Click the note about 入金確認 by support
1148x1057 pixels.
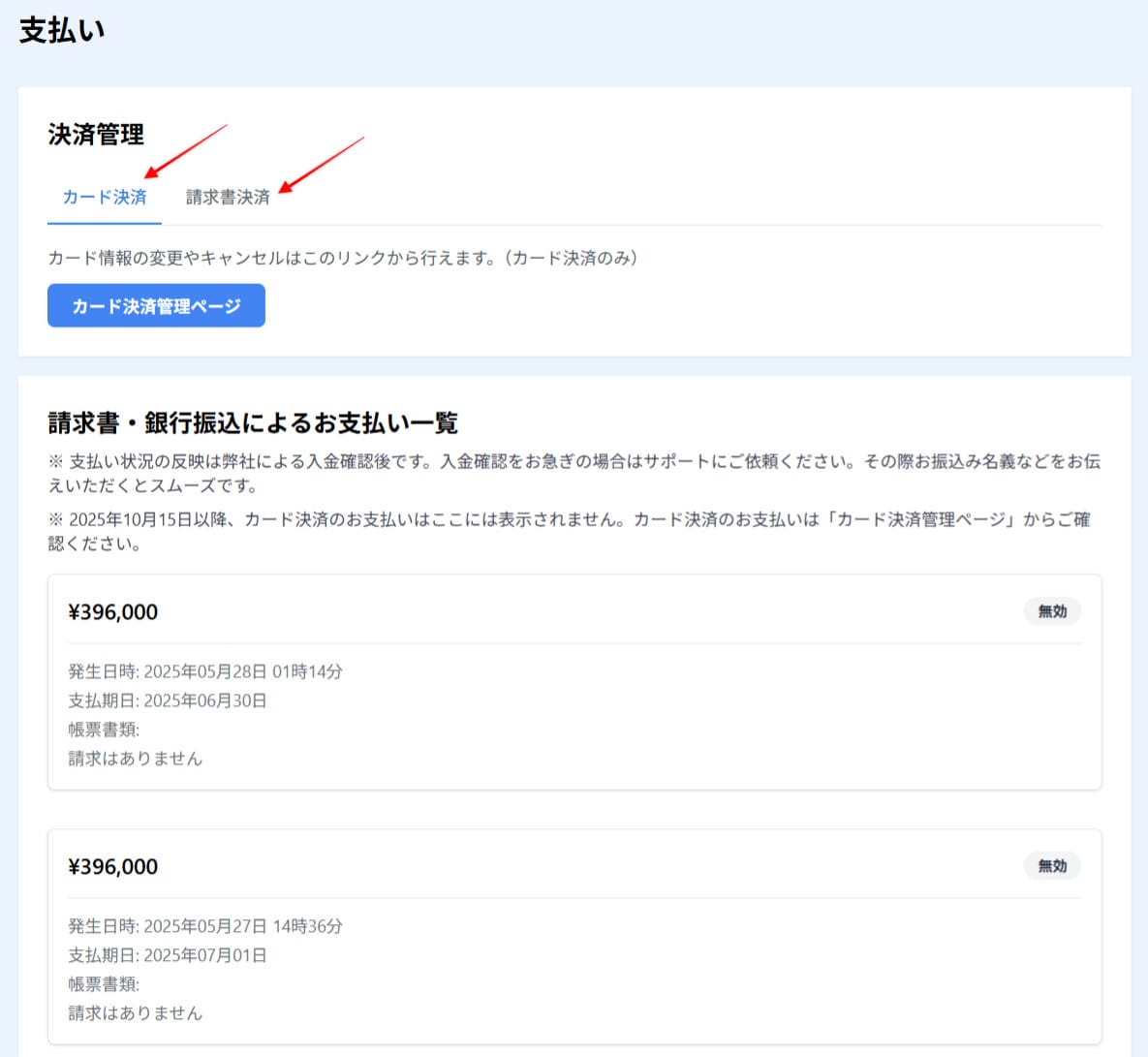(574, 473)
